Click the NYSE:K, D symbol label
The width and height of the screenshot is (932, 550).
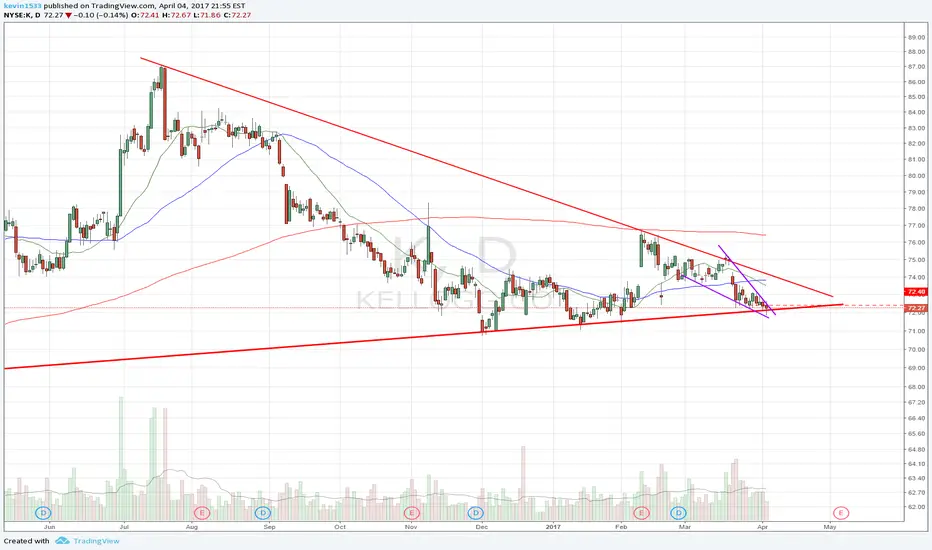click(22, 15)
